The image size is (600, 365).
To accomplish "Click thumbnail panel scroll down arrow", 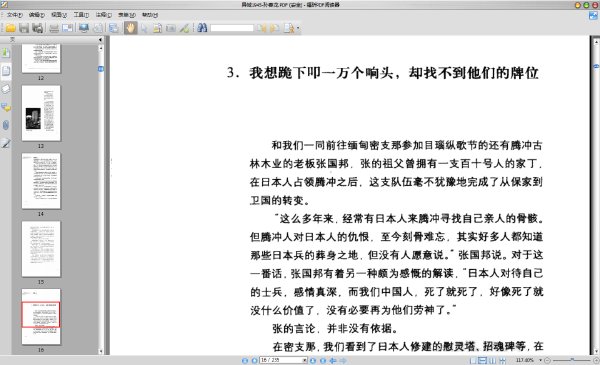I will coord(101,351).
